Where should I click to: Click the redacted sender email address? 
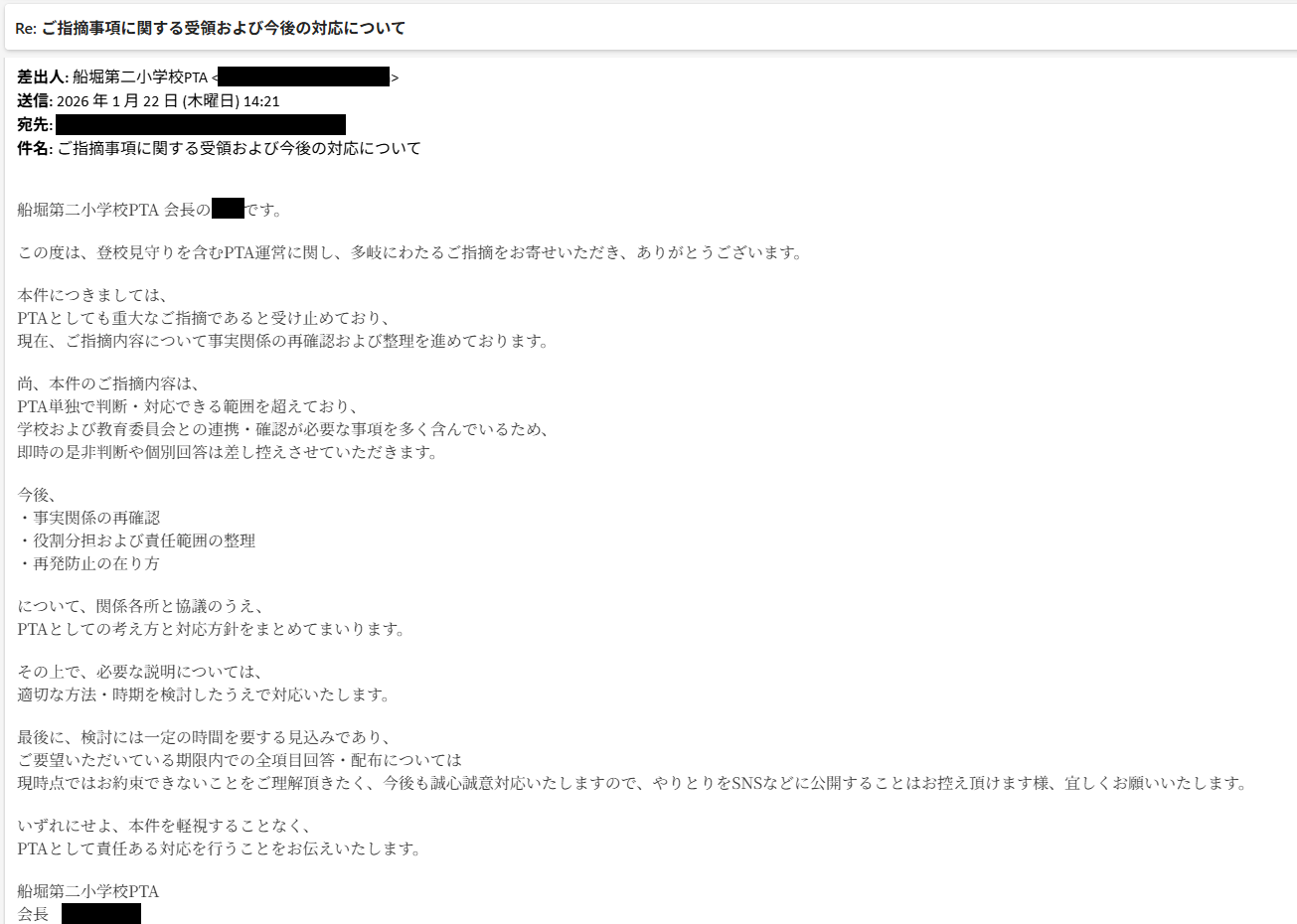(x=304, y=77)
